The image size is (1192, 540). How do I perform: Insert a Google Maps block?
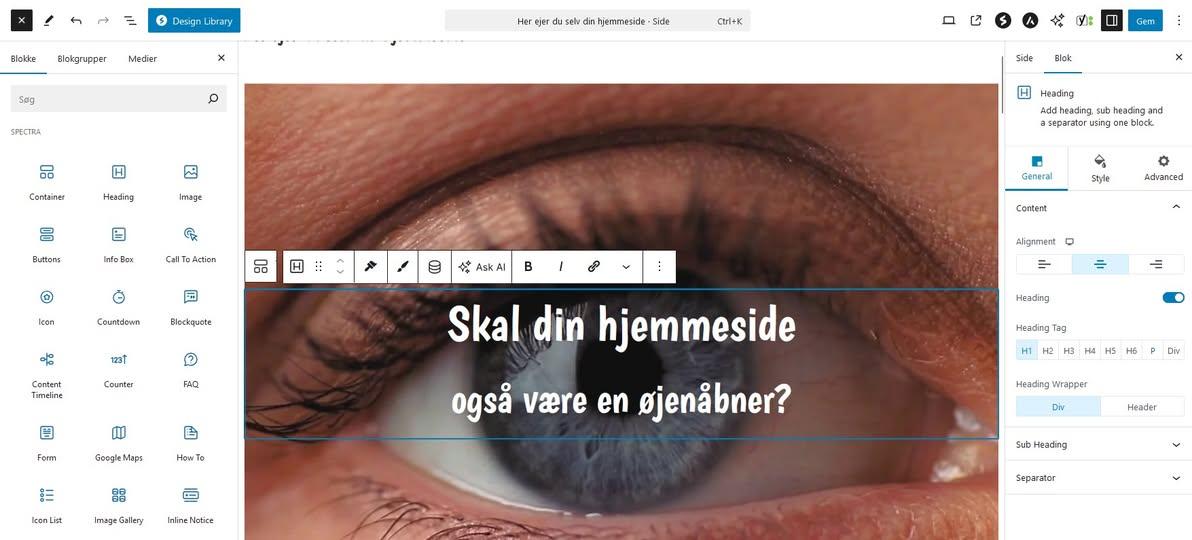point(119,443)
